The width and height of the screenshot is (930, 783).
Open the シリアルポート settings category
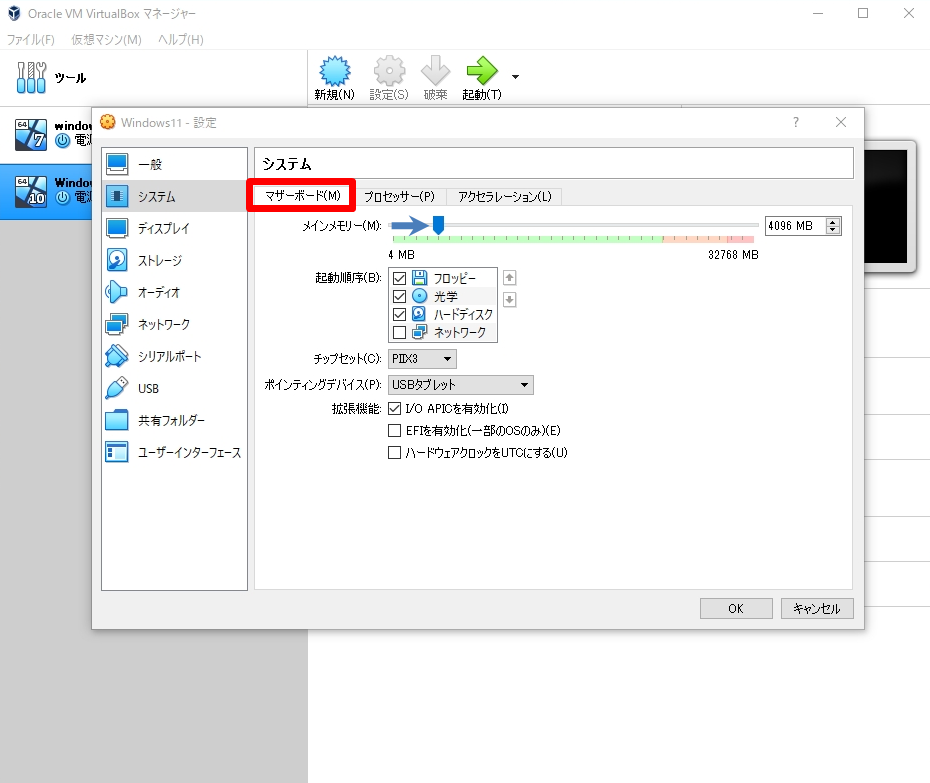[x=174, y=357]
